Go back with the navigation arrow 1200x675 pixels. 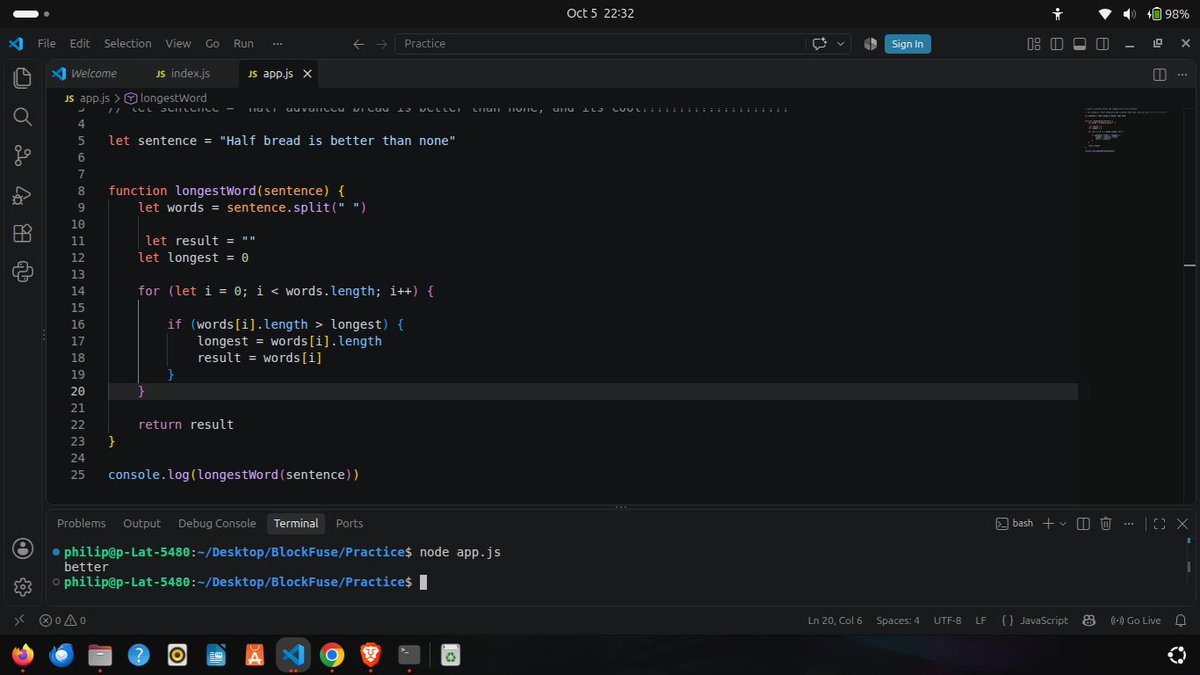click(x=359, y=44)
